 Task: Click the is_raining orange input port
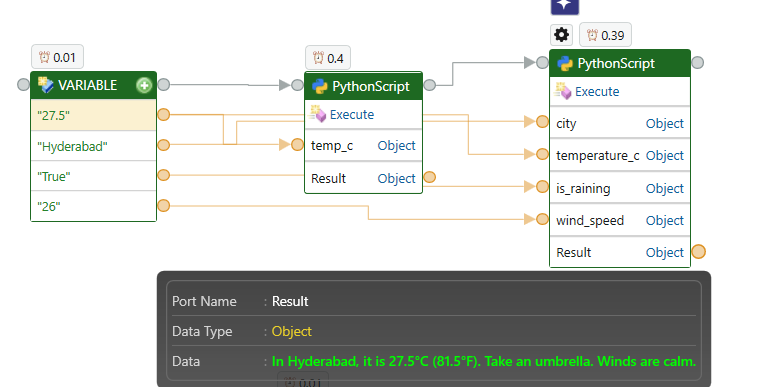click(542, 186)
